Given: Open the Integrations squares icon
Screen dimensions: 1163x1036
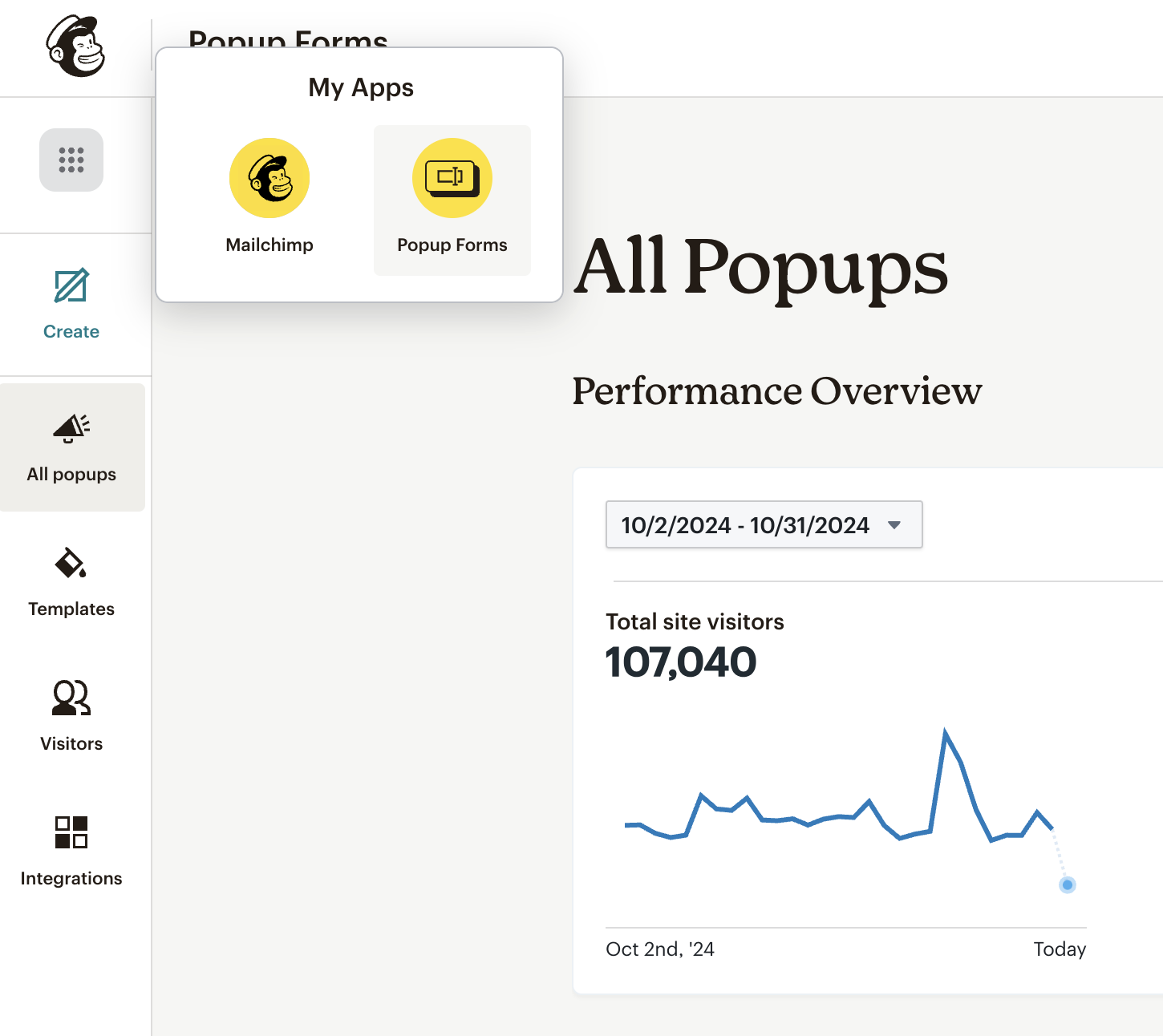Looking at the screenshot, I should [x=71, y=832].
